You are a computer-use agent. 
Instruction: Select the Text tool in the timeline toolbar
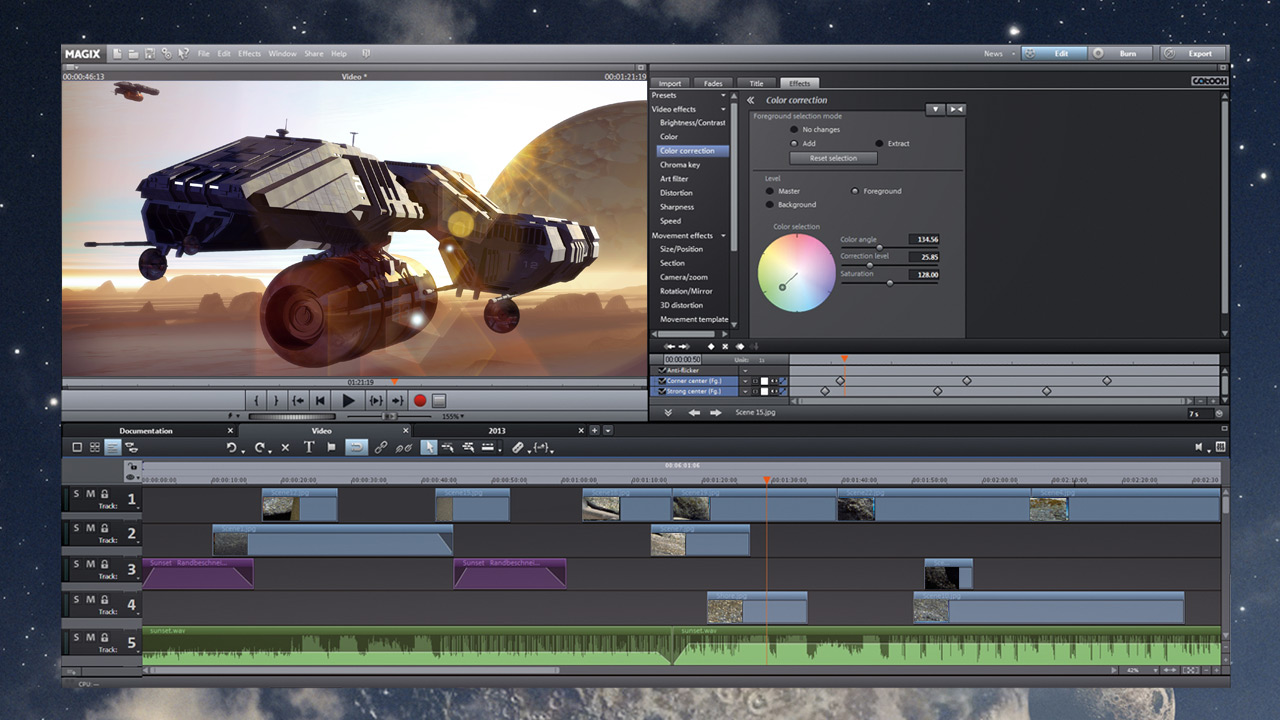(308, 447)
